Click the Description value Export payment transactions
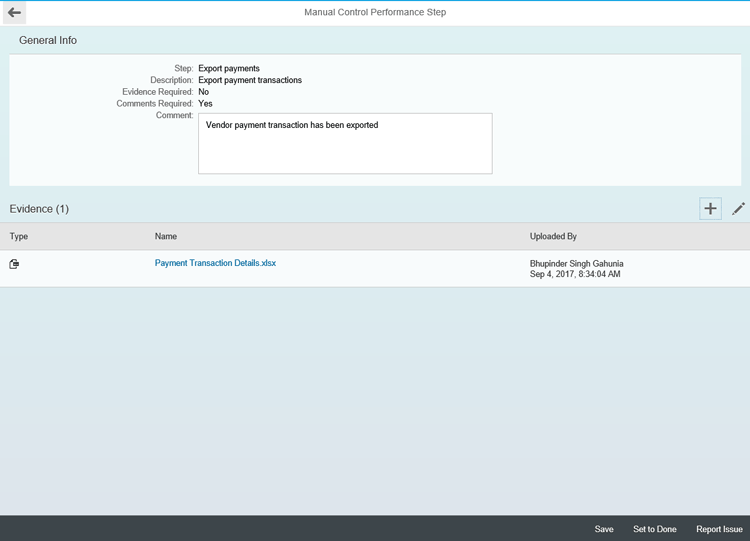 point(250,80)
